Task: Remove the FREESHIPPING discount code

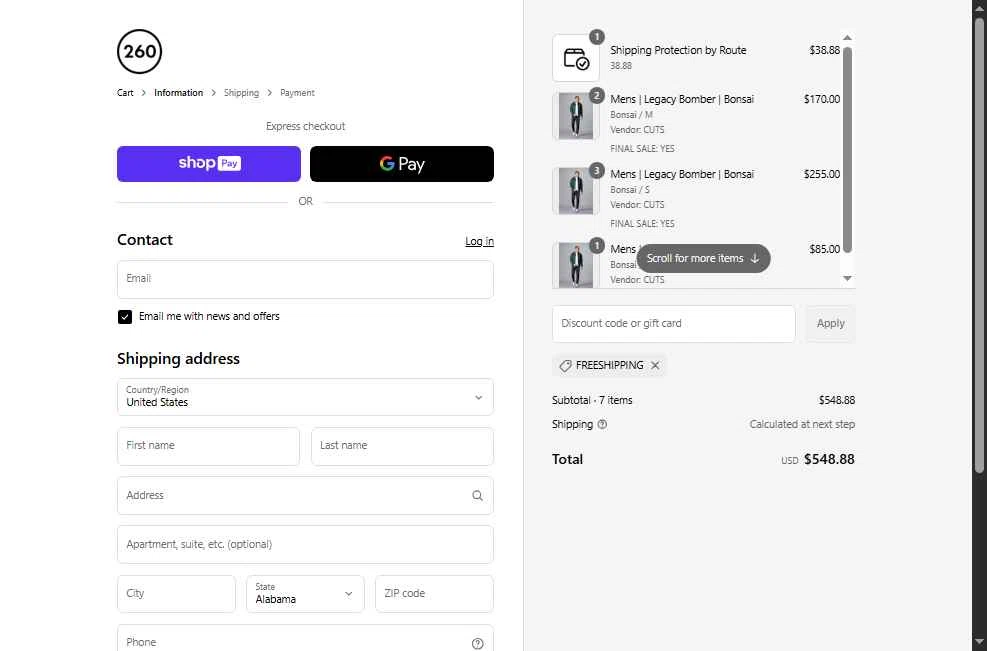Action: click(655, 365)
